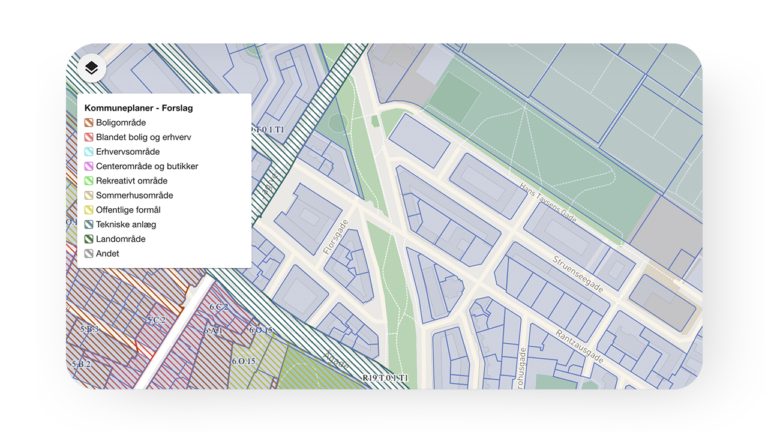768x432 pixels.
Task: Click the Andet gray legend icon
Action: (88, 254)
